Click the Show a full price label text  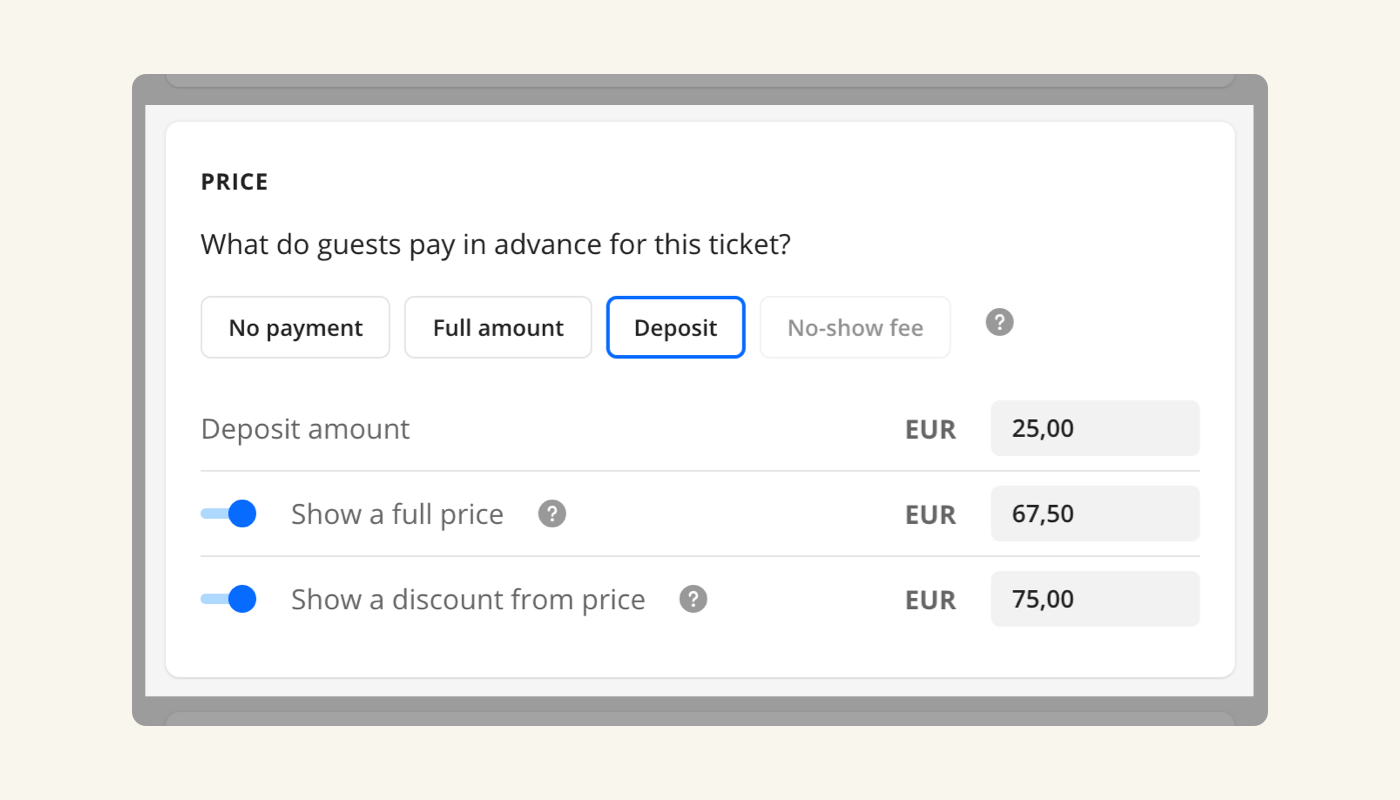pyautogui.click(x=397, y=514)
